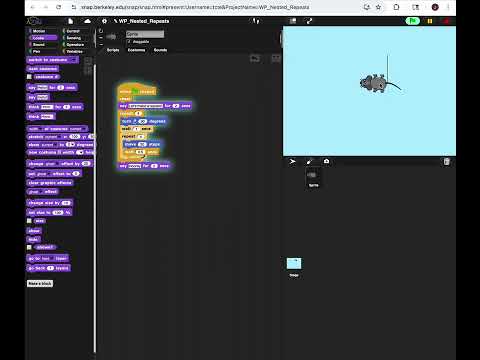Image resolution: width=480 pixels, height=360 pixels.
Task: Click the switch to costume block
Action: click(52, 60)
